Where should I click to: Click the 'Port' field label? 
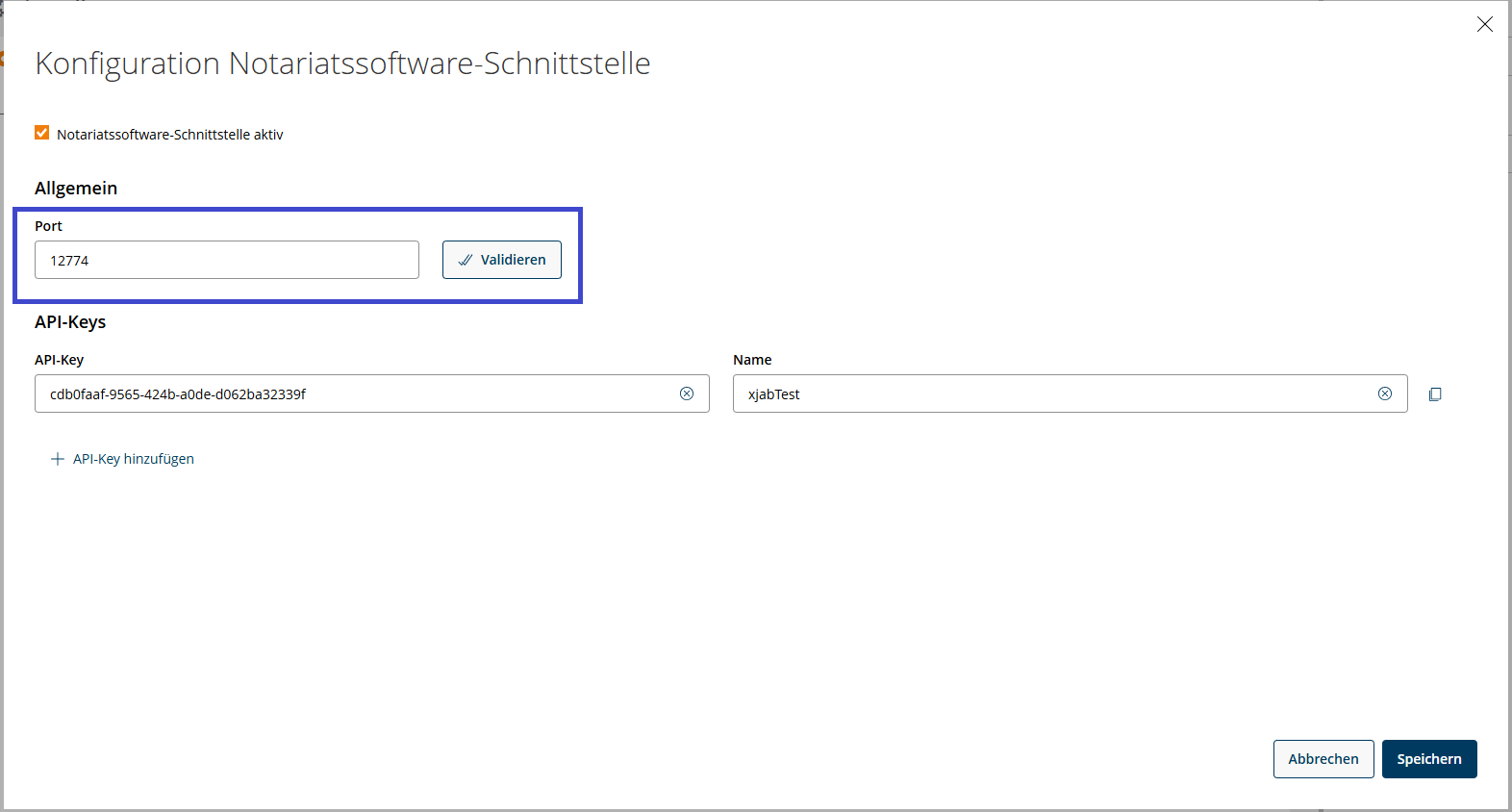(x=48, y=226)
